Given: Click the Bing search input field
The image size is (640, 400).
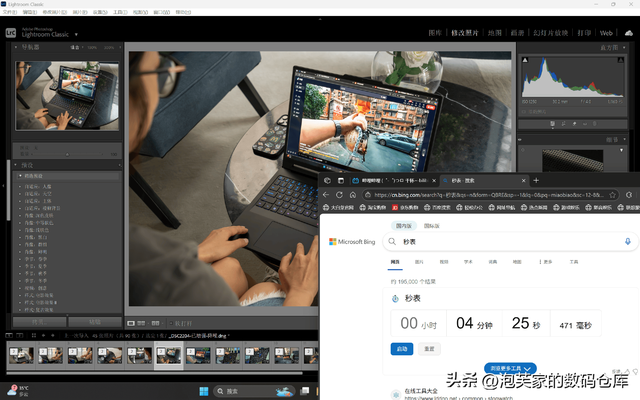Looking at the screenshot, I should 510,242.
